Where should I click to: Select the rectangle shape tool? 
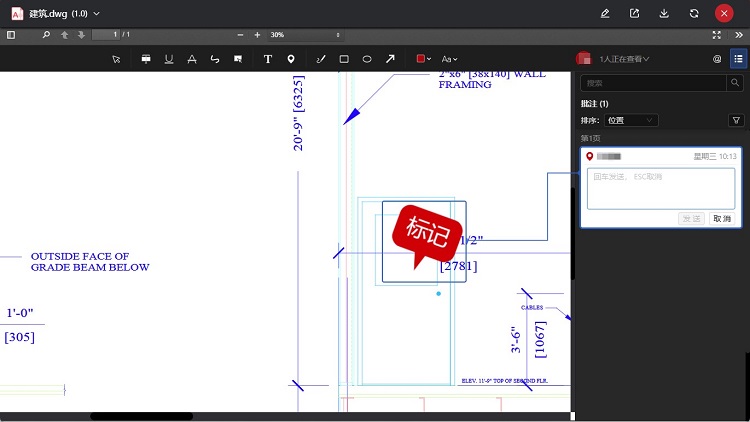[344, 59]
